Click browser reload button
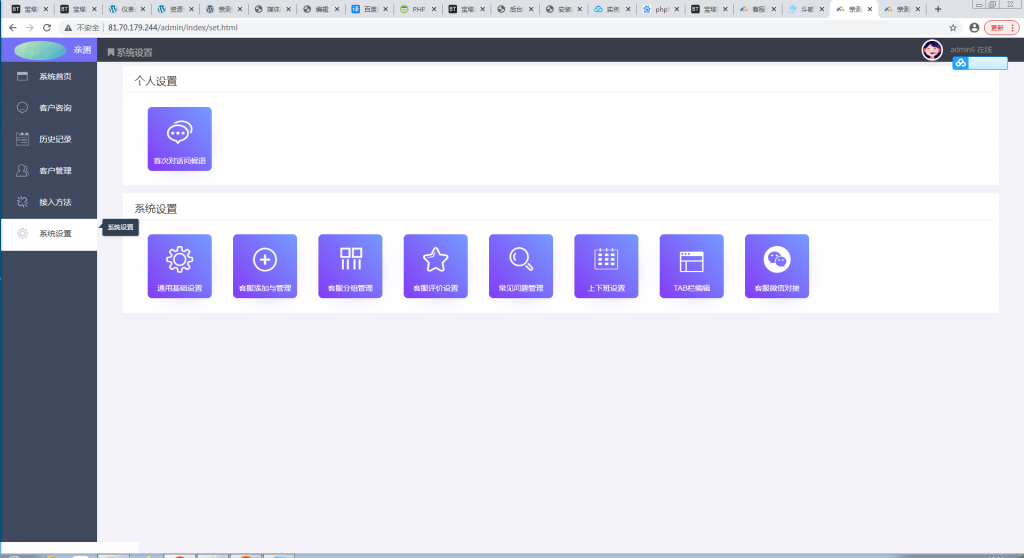Image resolution: width=1024 pixels, height=558 pixels. tap(48, 28)
